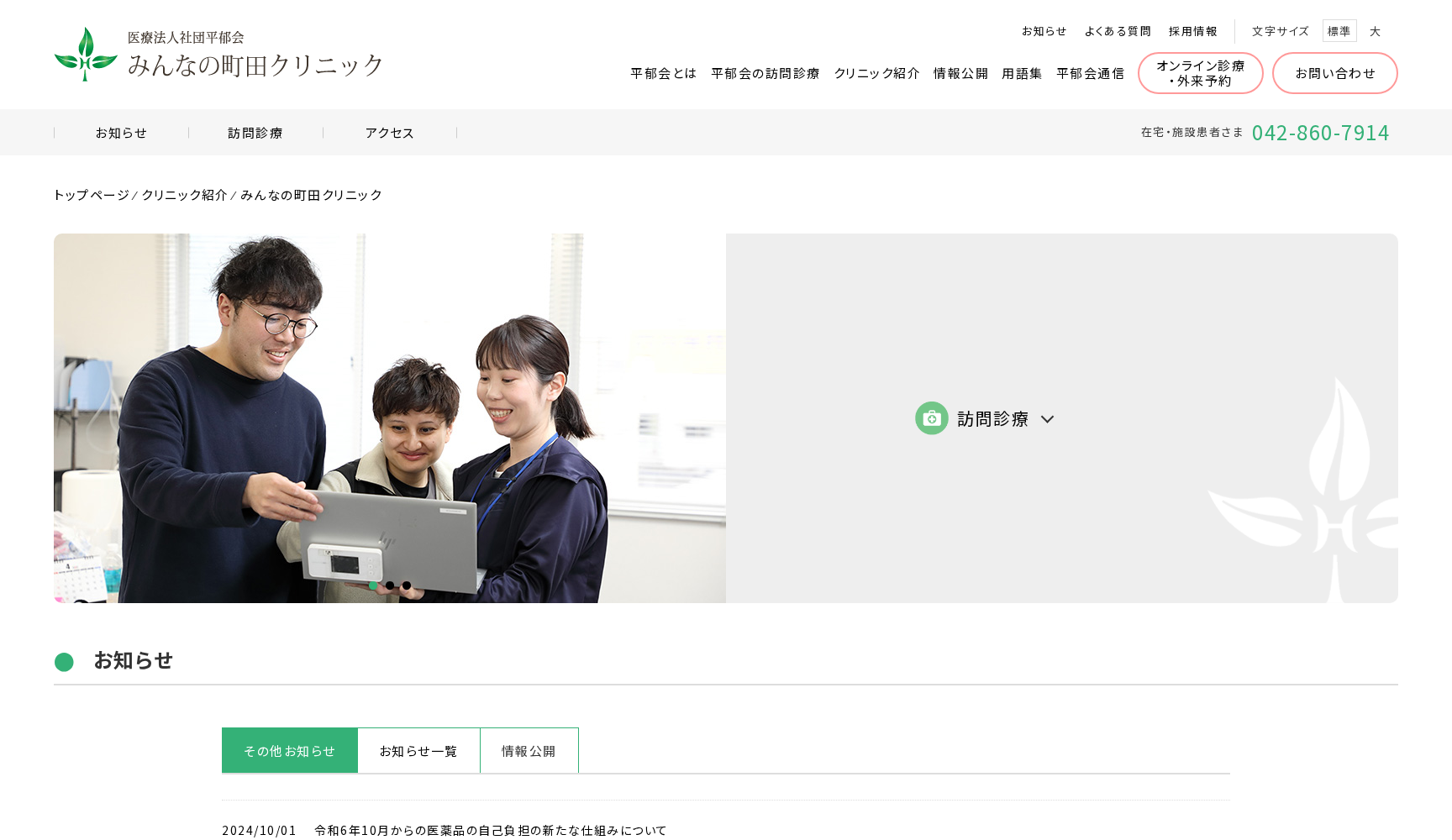1452x840 pixels.
Task: Toggle font size back to 標準
Action: tap(1339, 30)
